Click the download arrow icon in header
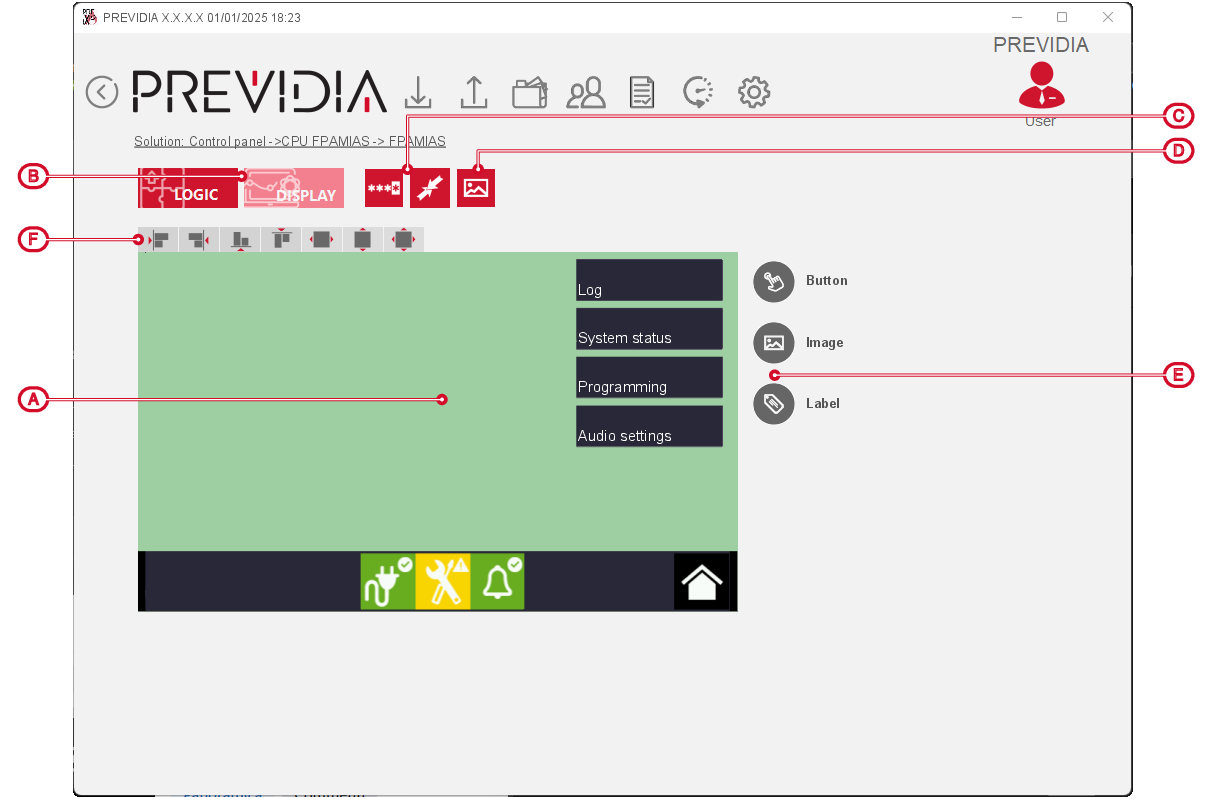Viewport: 1219px width, 799px height. 418,92
